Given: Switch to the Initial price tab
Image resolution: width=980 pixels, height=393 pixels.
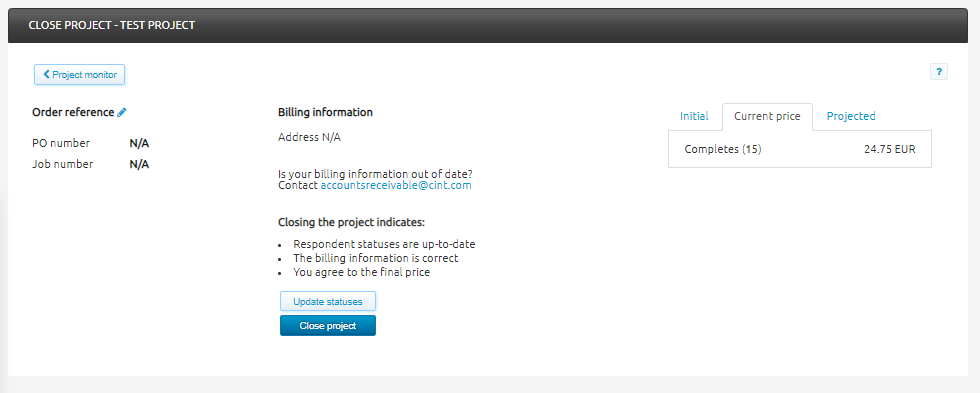Looking at the screenshot, I should (694, 116).
